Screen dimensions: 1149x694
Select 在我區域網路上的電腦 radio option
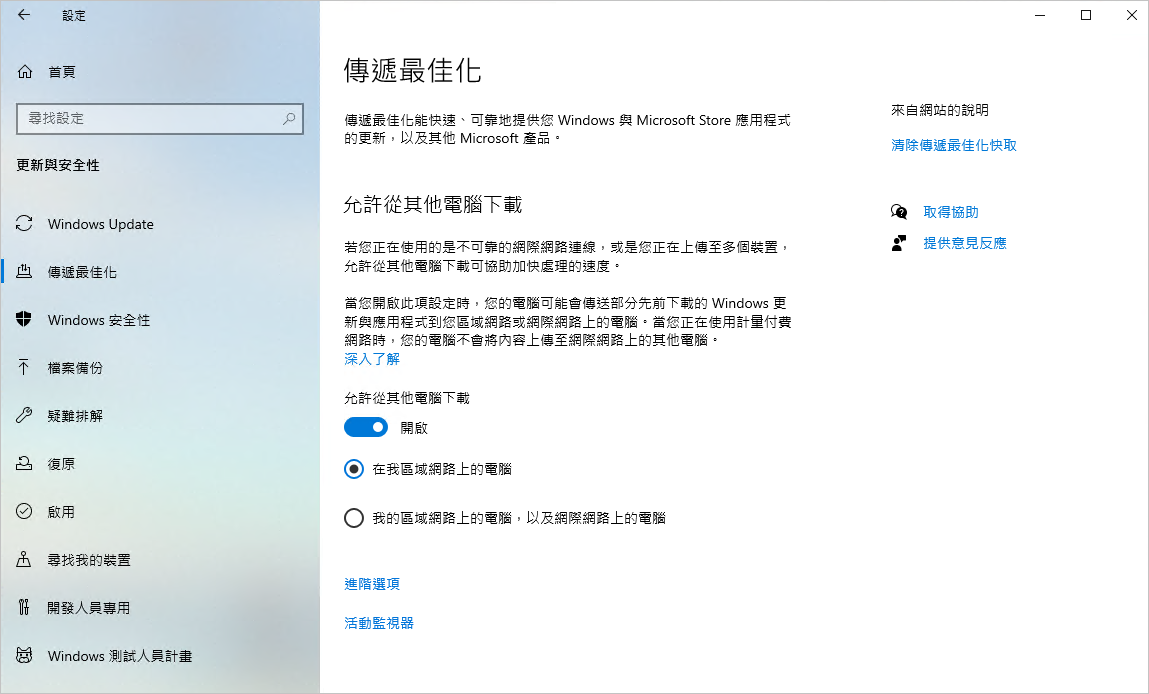[x=354, y=469]
